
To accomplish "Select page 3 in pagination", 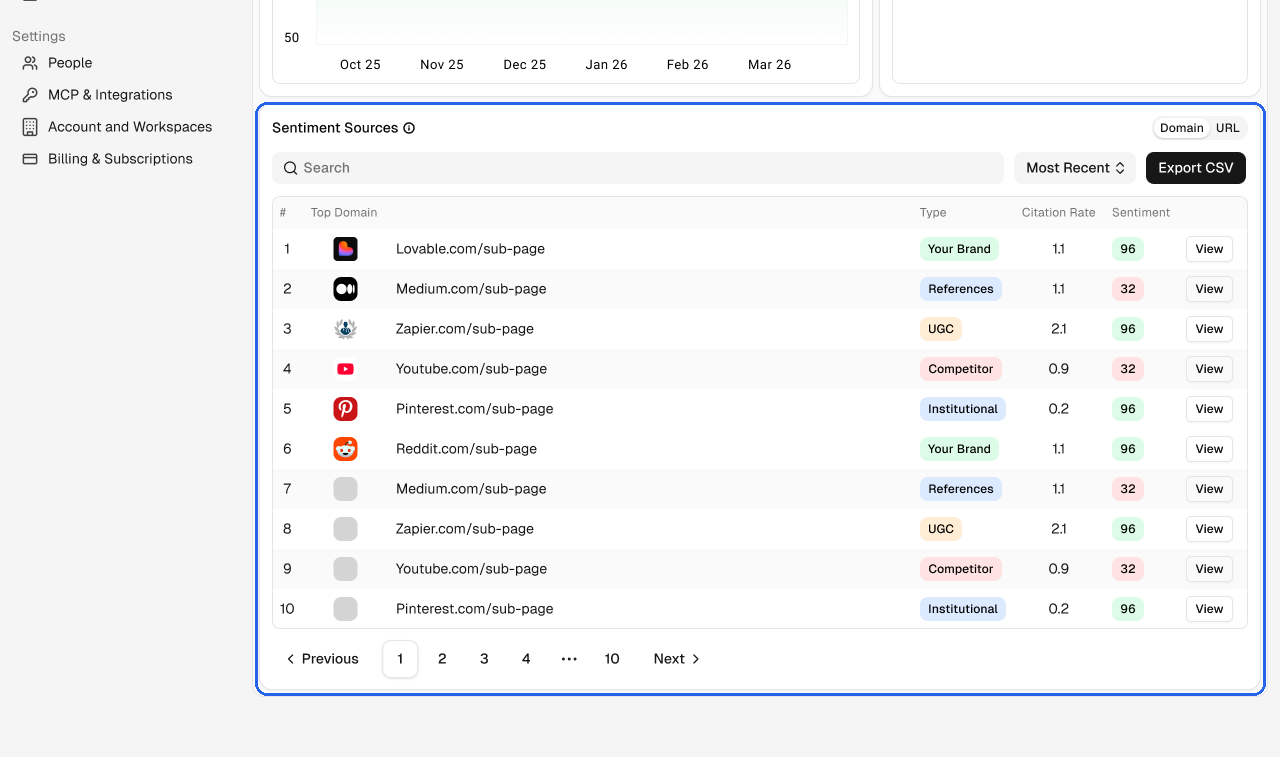I will [x=484, y=659].
